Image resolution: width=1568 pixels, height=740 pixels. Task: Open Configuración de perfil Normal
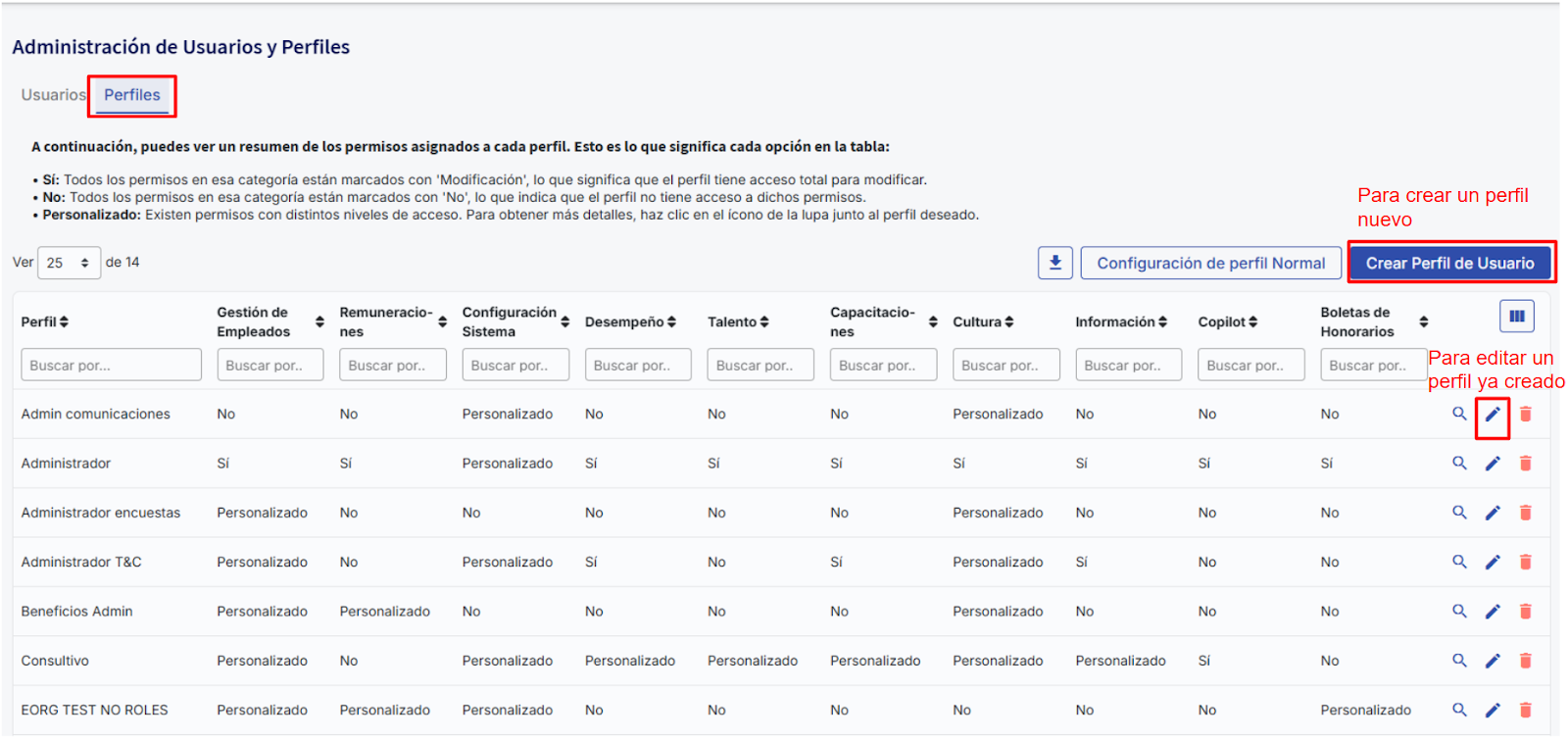tap(1210, 263)
